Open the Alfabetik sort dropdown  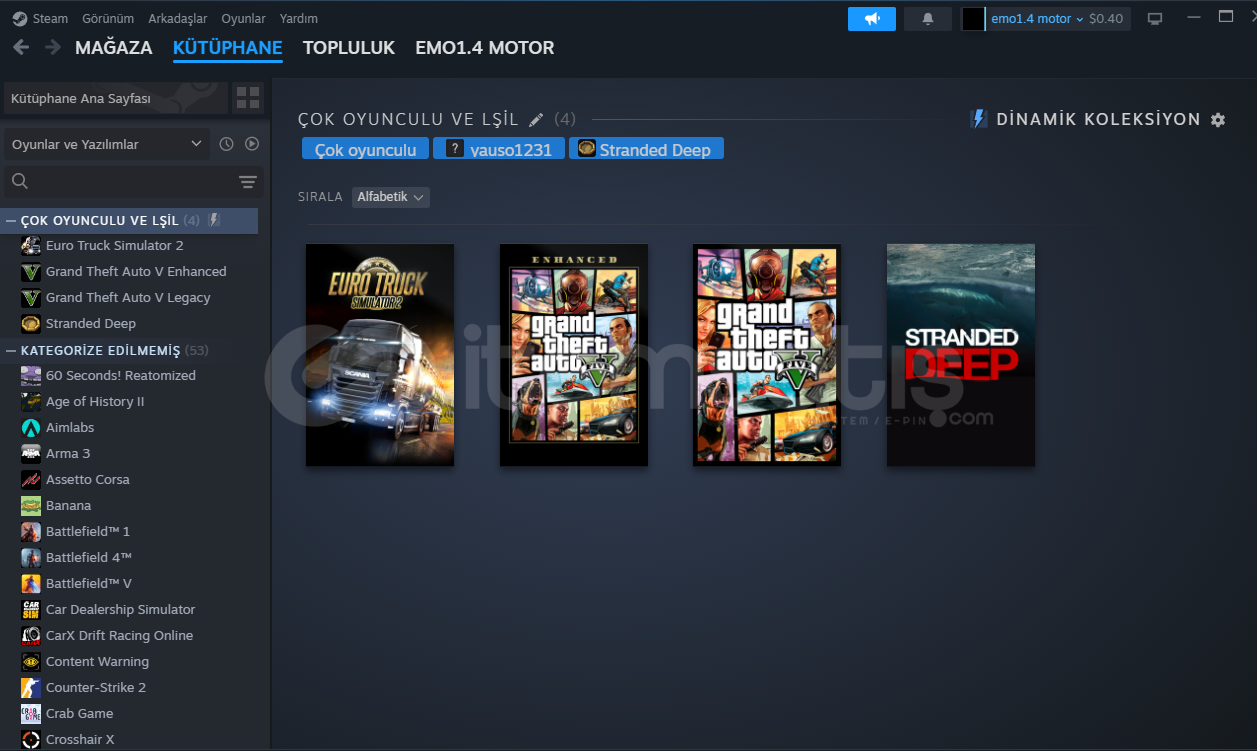[391, 197]
